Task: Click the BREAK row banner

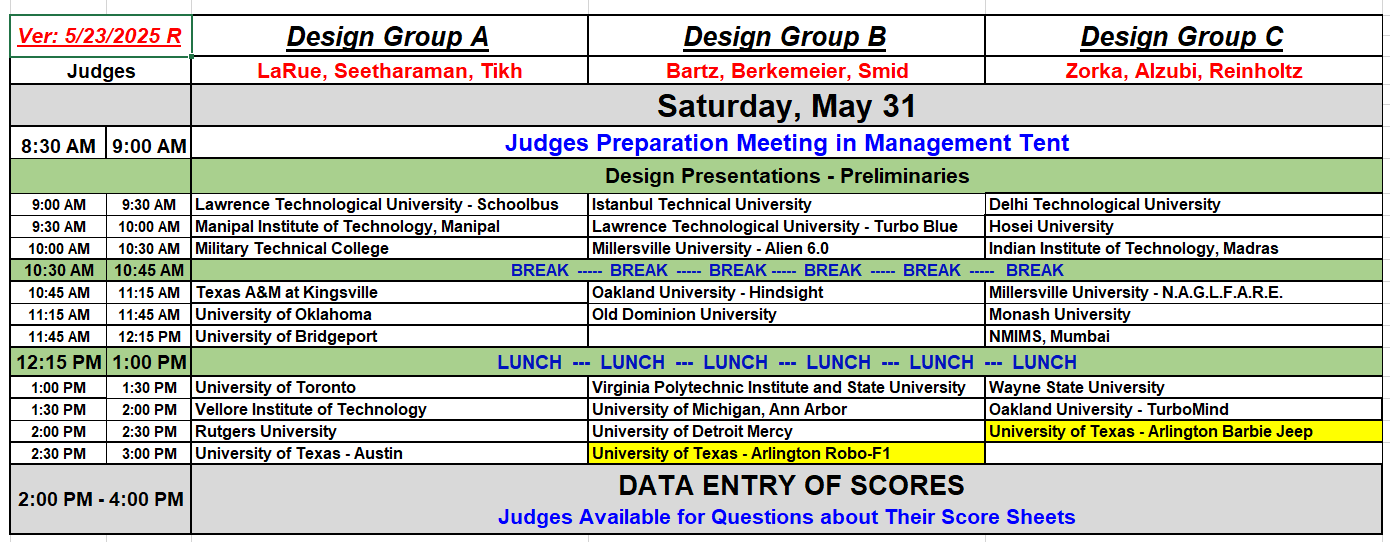Action: [x=786, y=270]
